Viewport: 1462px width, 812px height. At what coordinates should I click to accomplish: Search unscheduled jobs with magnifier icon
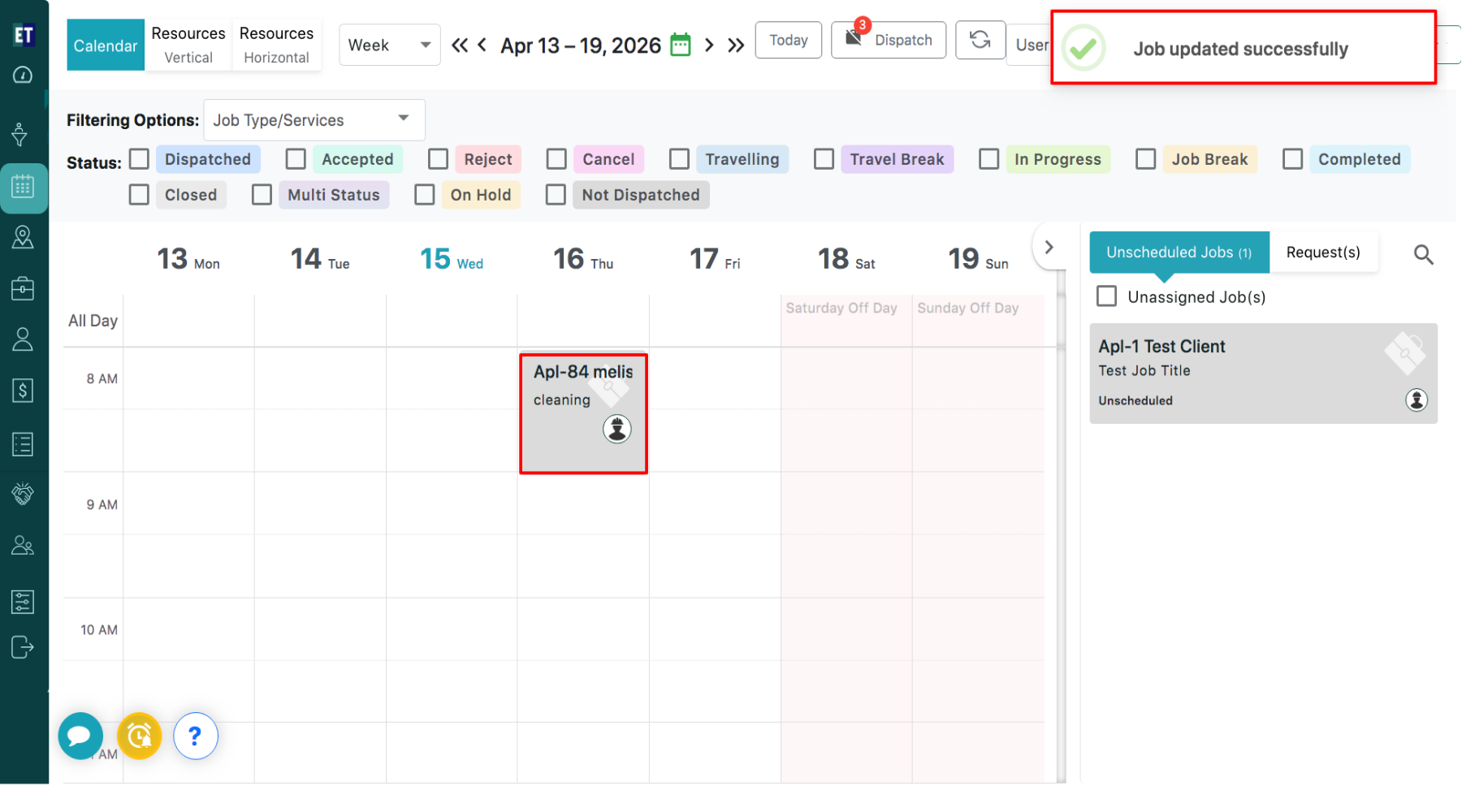[x=1423, y=254]
